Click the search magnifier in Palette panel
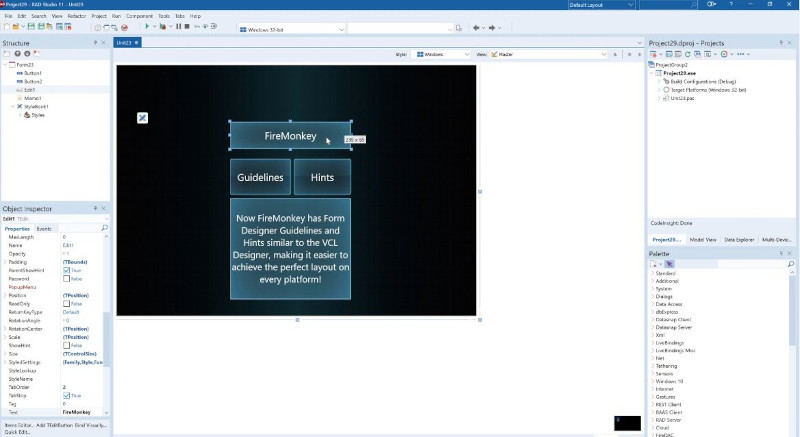 point(791,264)
